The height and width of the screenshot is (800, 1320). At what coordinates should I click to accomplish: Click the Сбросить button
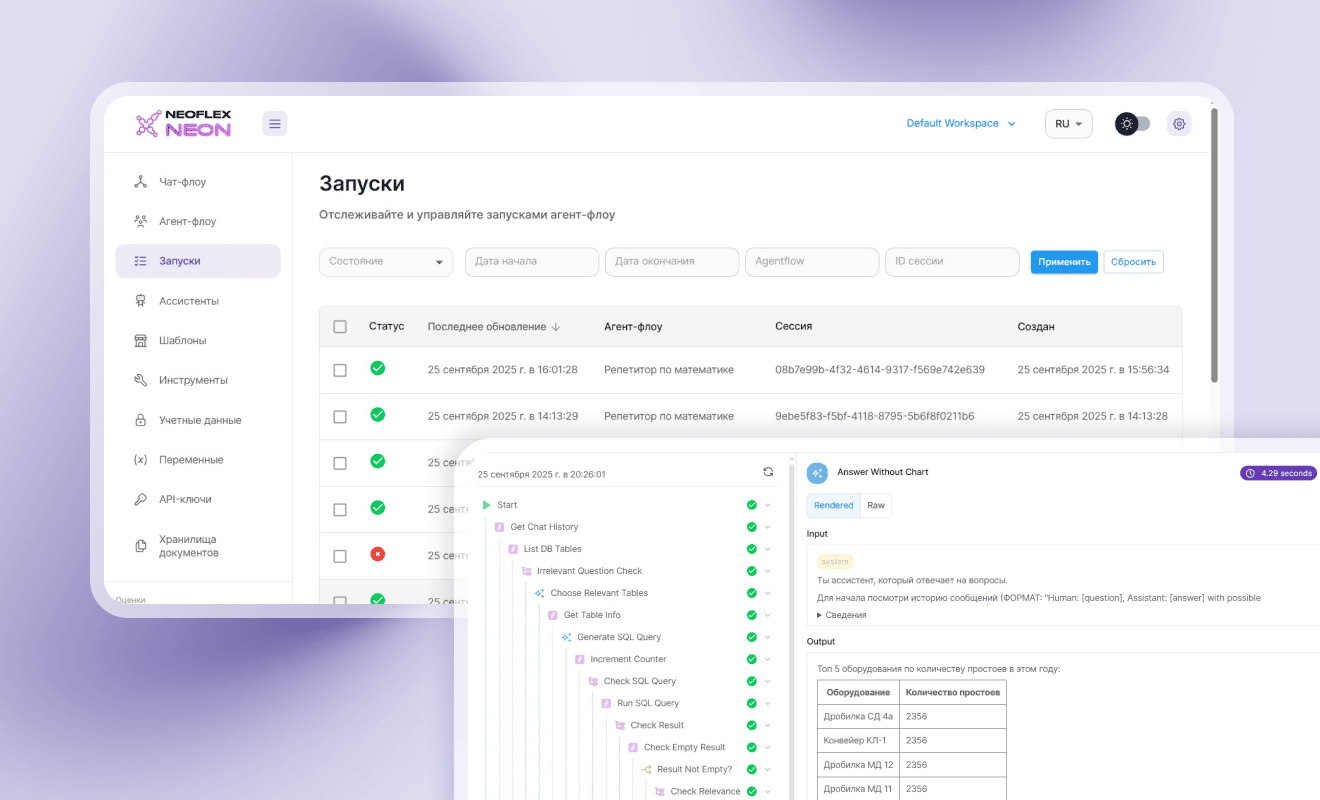tap(1133, 262)
